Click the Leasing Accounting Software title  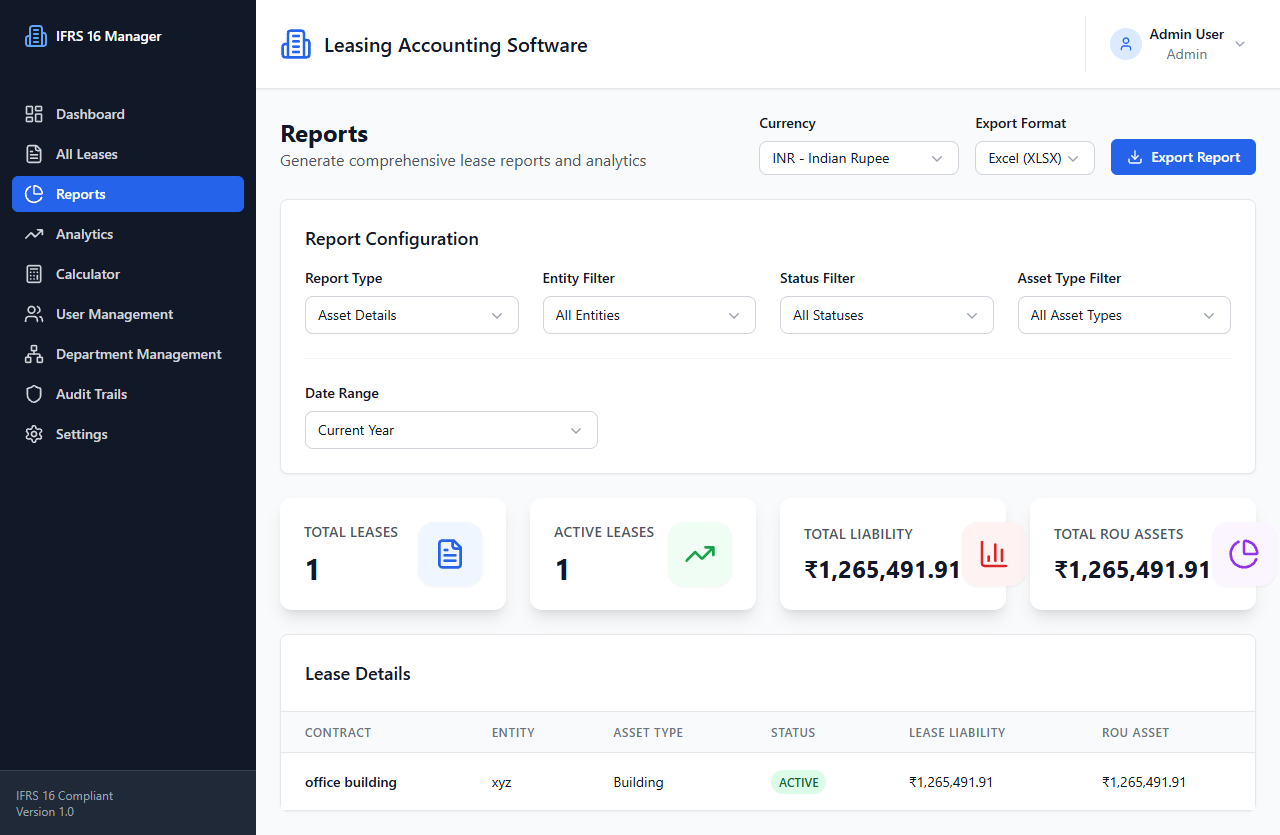coord(456,45)
